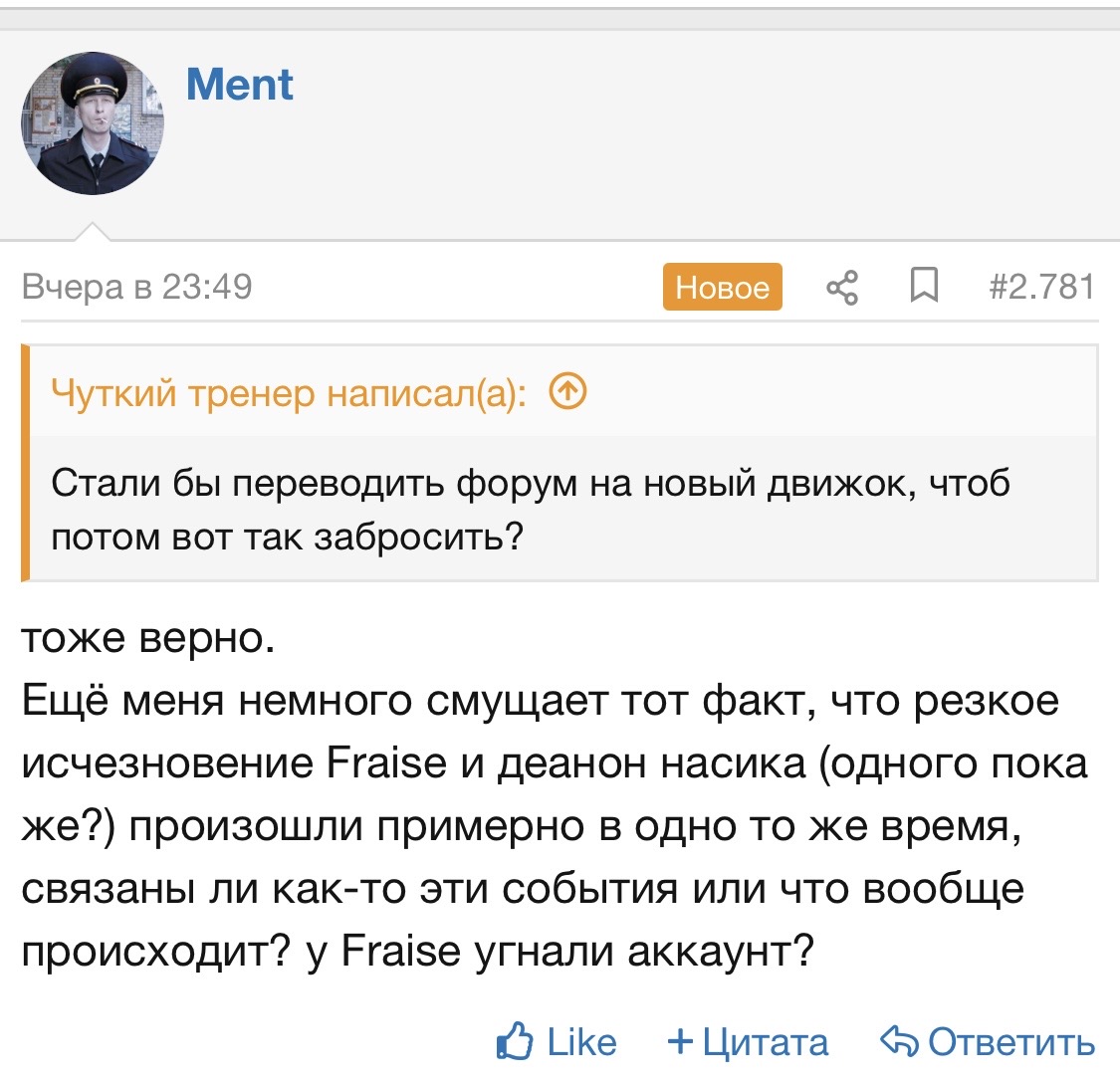Image resolution: width=1120 pixels, height=1085 pixels.
Task: Open the Ment username profile link
Action: [x=239, y=85]
